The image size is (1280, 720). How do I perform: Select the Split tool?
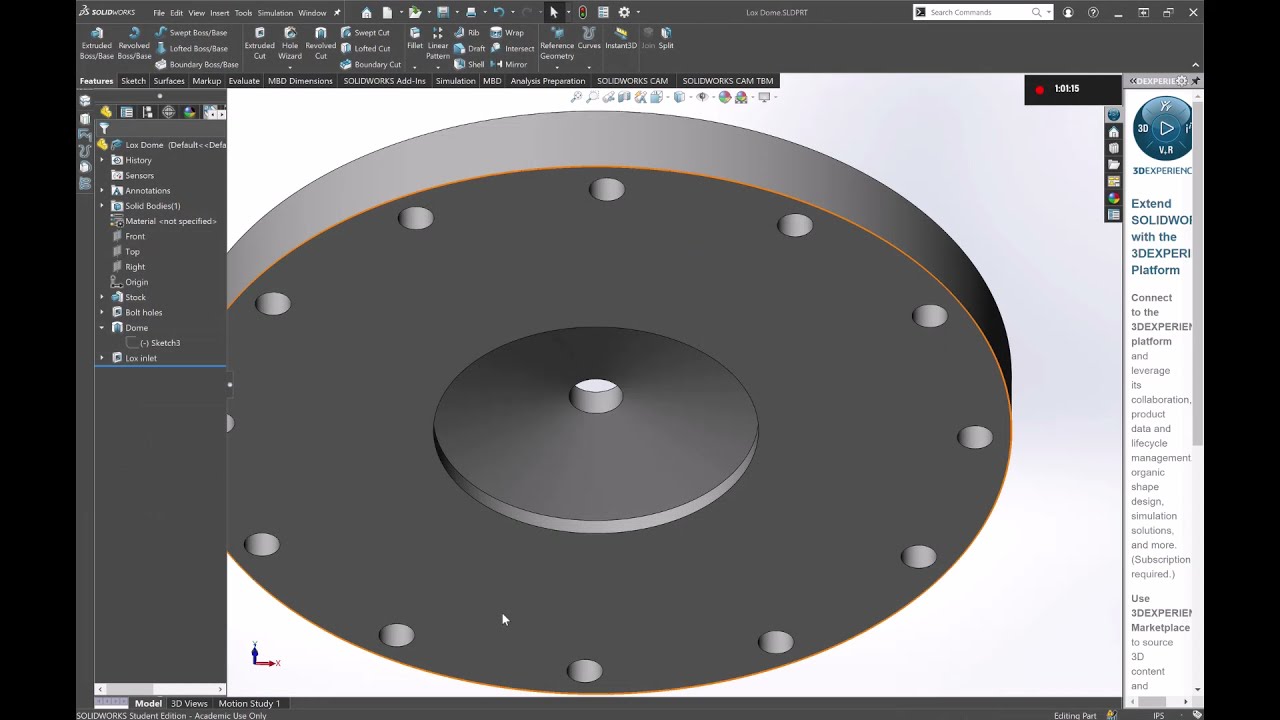point(666,38)
